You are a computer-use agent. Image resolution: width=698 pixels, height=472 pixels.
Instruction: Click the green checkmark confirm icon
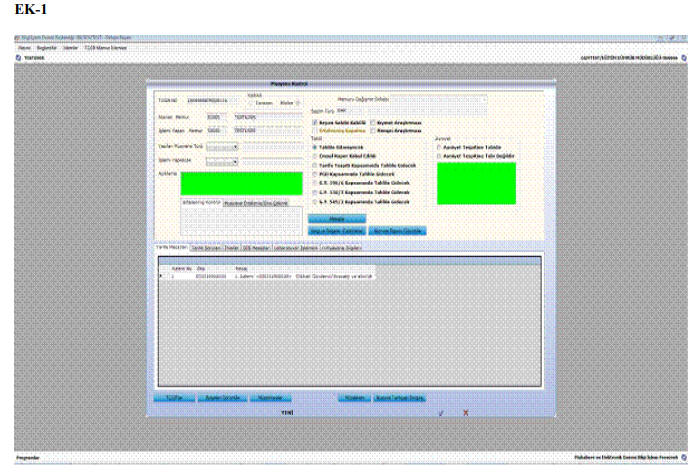(x=439, y=412)
